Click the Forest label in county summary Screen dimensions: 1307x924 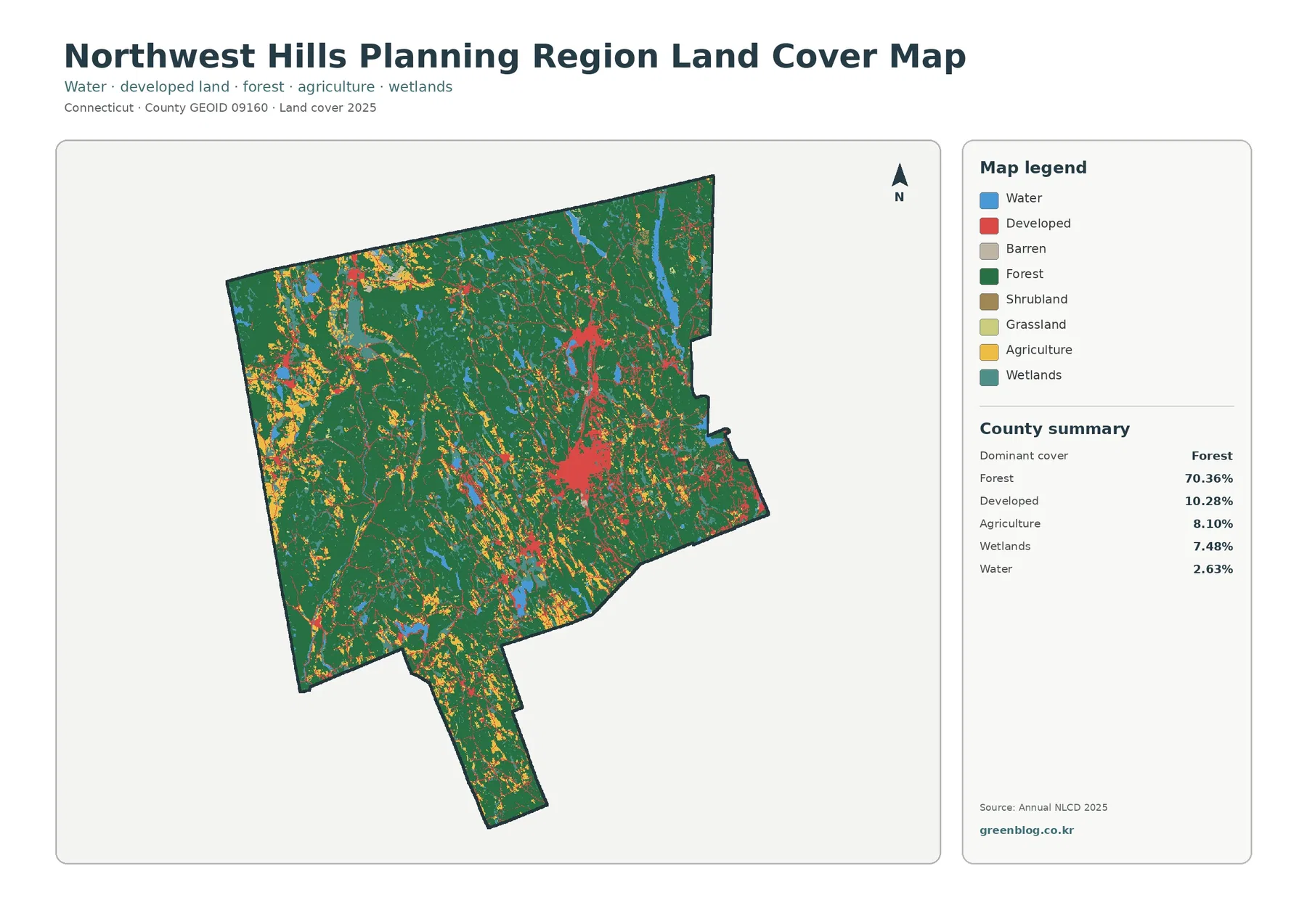click(x=996, y=478)
